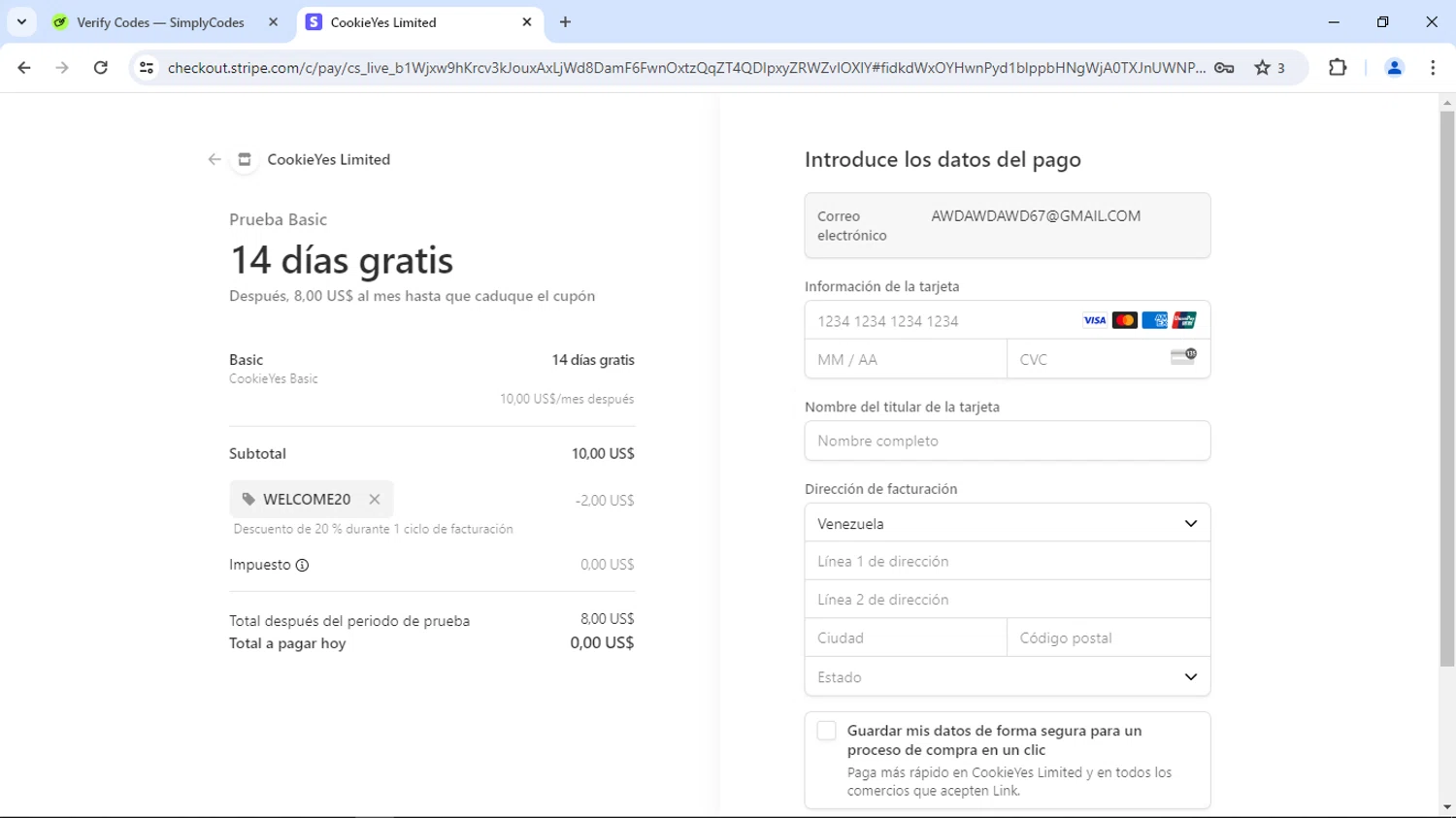Focus the MM / AA expiry field

pos(906,359)
